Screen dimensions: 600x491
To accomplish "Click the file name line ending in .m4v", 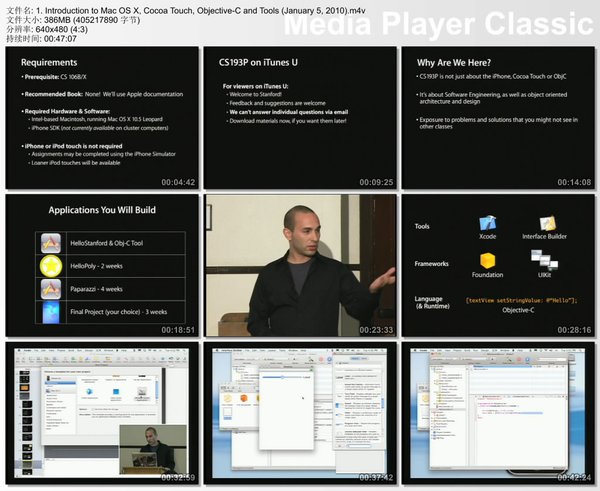I will point(186,11).
